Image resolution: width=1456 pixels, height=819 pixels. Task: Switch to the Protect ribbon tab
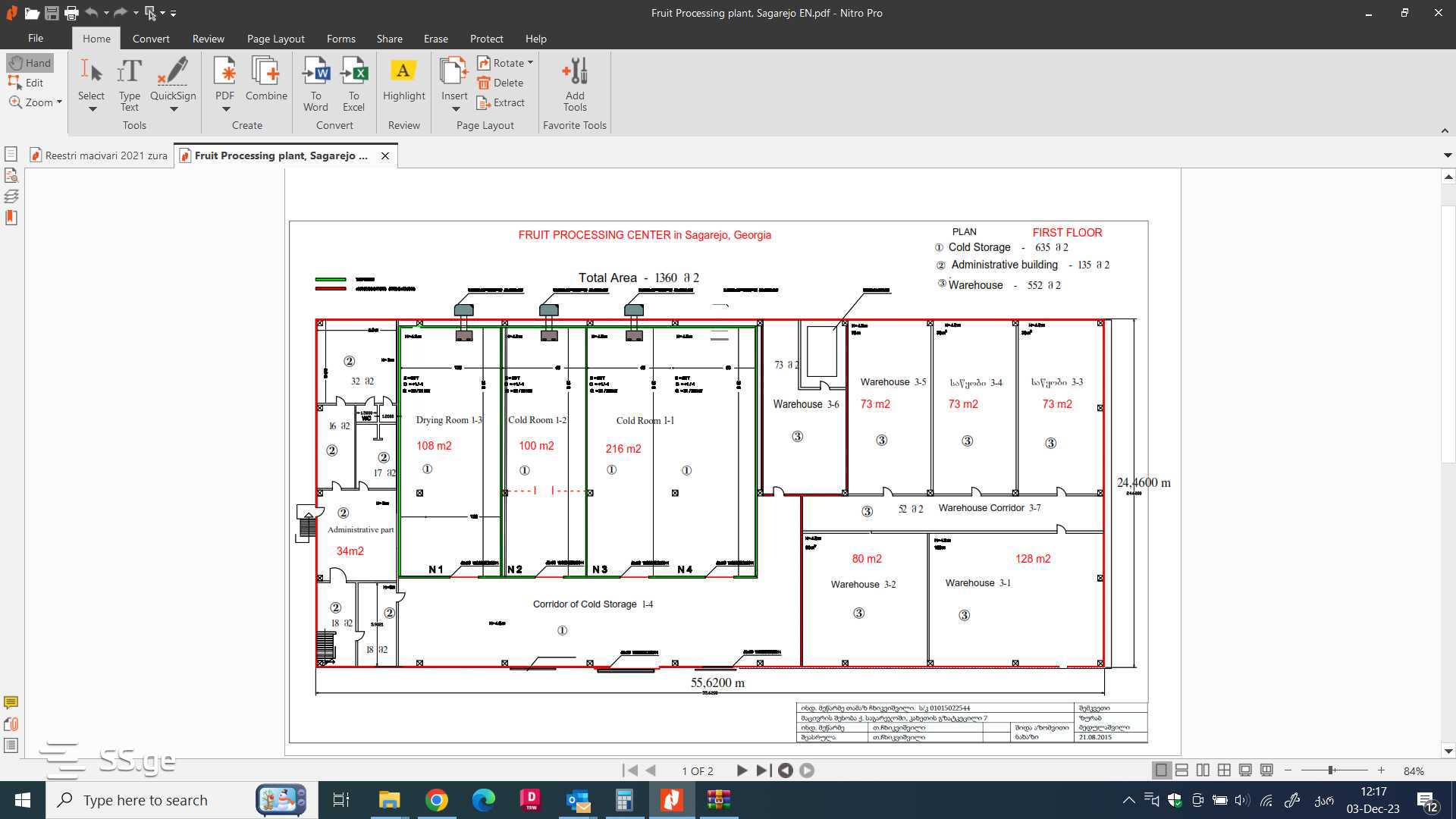[486, 39]
